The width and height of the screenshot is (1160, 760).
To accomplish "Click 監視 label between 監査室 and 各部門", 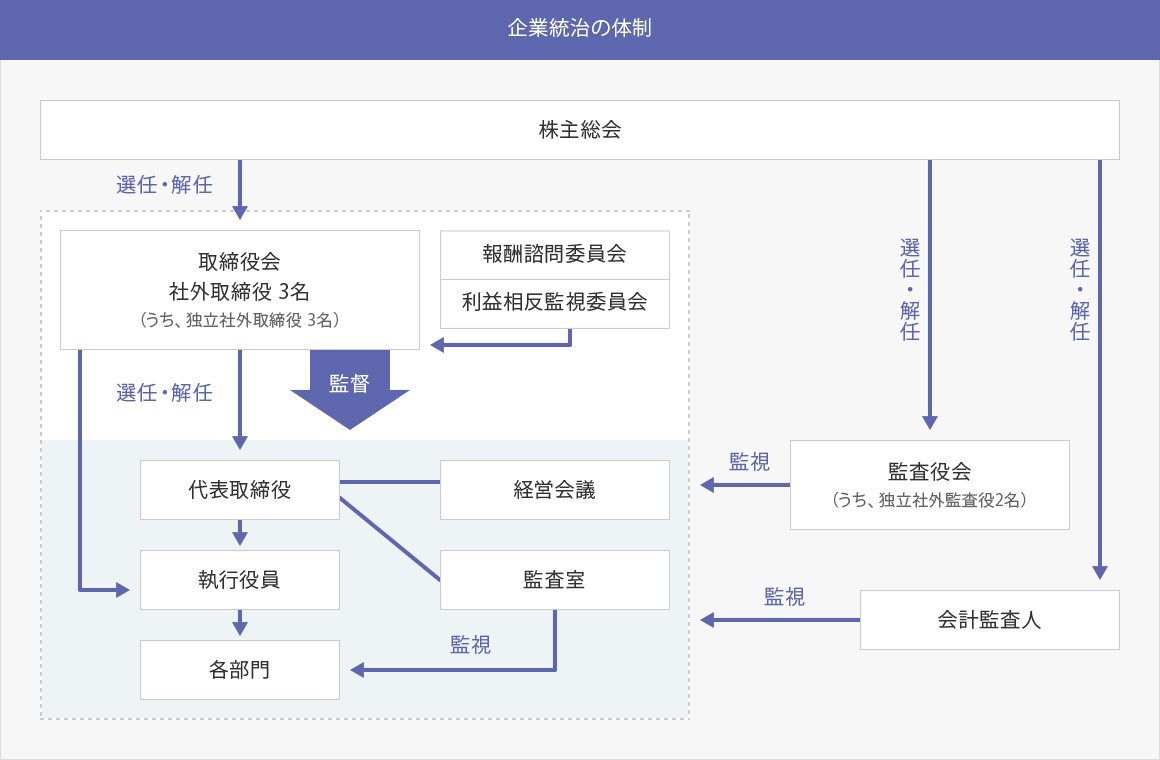I will point(471,645).
